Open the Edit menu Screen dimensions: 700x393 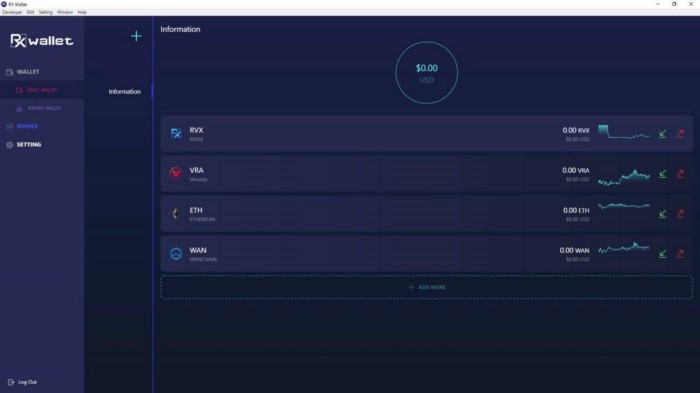30,12
